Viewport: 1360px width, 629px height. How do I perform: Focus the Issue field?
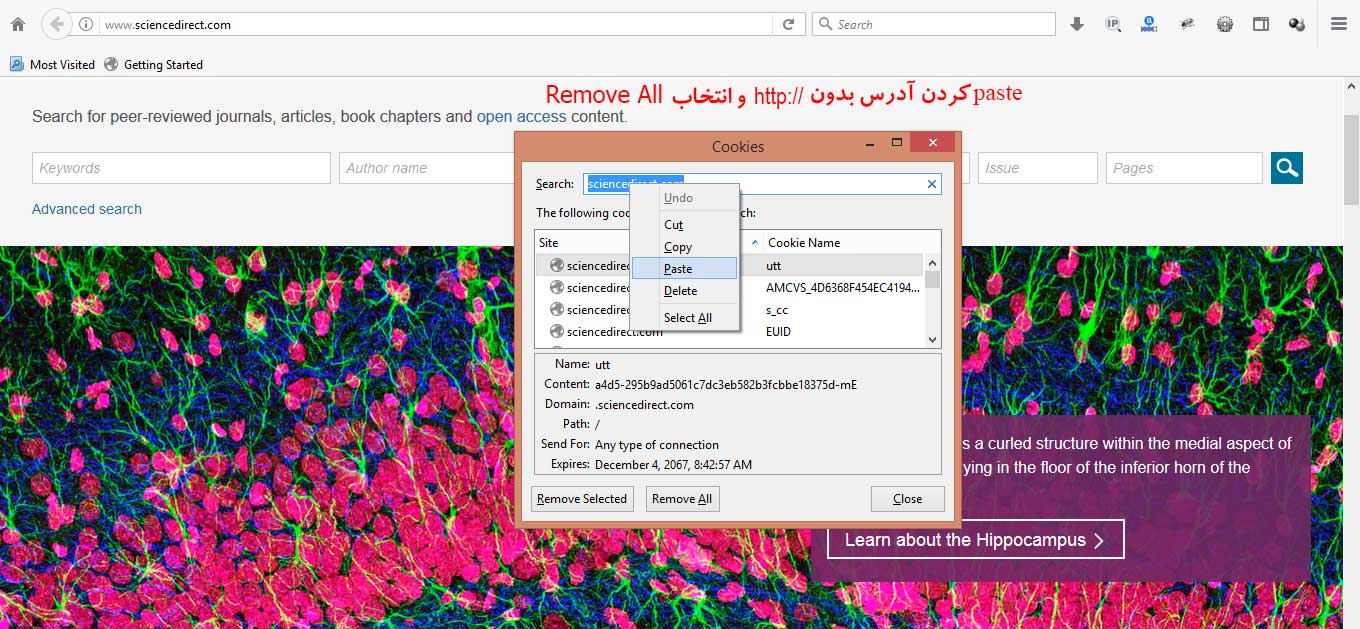pos(1038,168)
